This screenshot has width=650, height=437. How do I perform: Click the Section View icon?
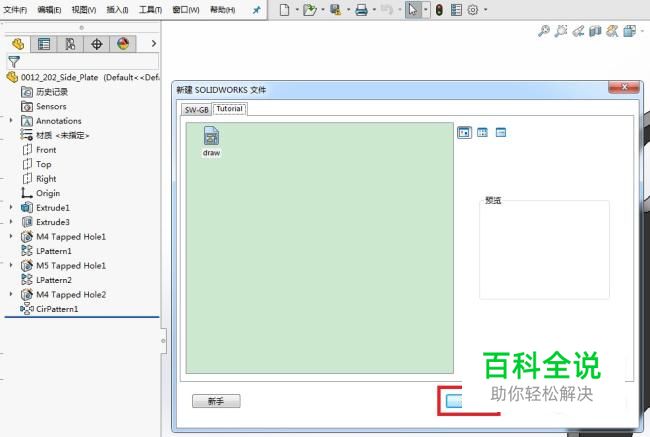tap(595, 31)
